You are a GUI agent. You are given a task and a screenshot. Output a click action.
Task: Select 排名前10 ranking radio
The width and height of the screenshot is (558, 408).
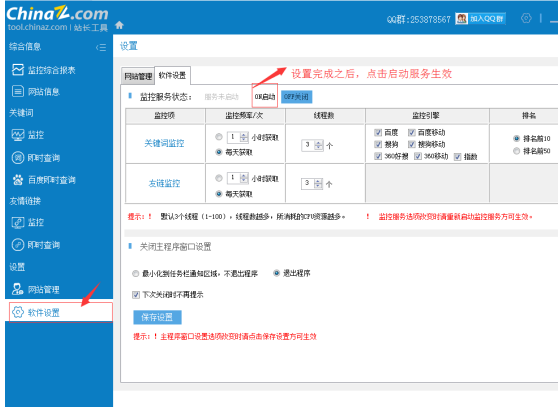click(x=516, y=138)
